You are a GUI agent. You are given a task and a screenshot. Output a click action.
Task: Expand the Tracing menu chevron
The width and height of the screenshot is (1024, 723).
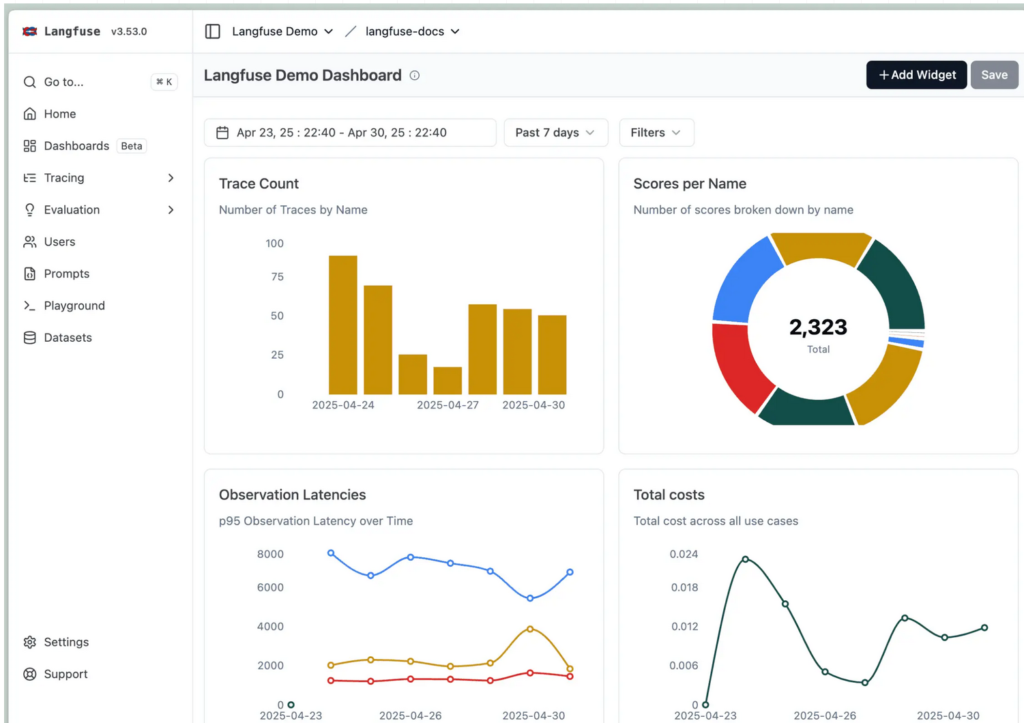[170, 178]
